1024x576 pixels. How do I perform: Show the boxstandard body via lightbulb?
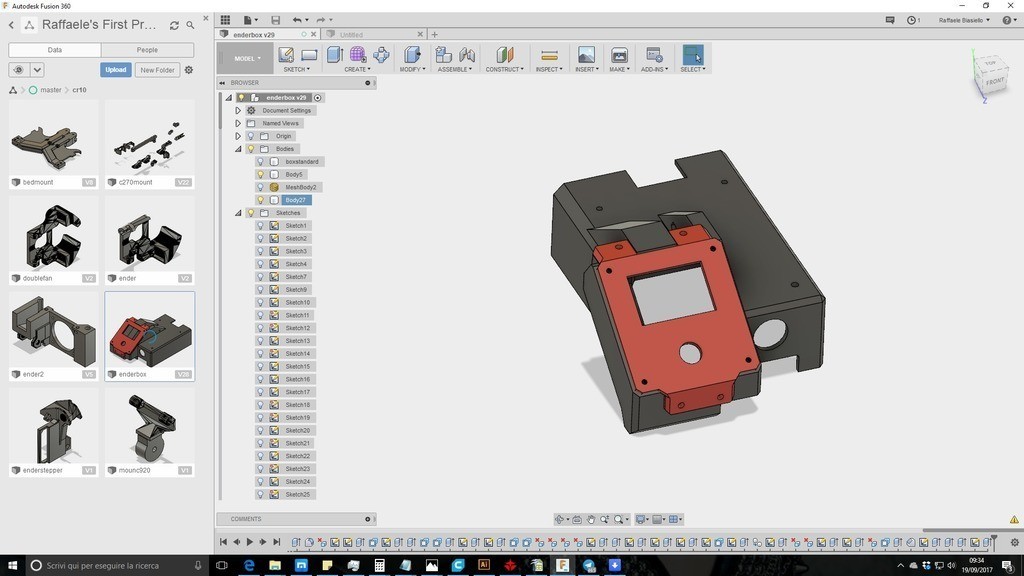[260, 161]
